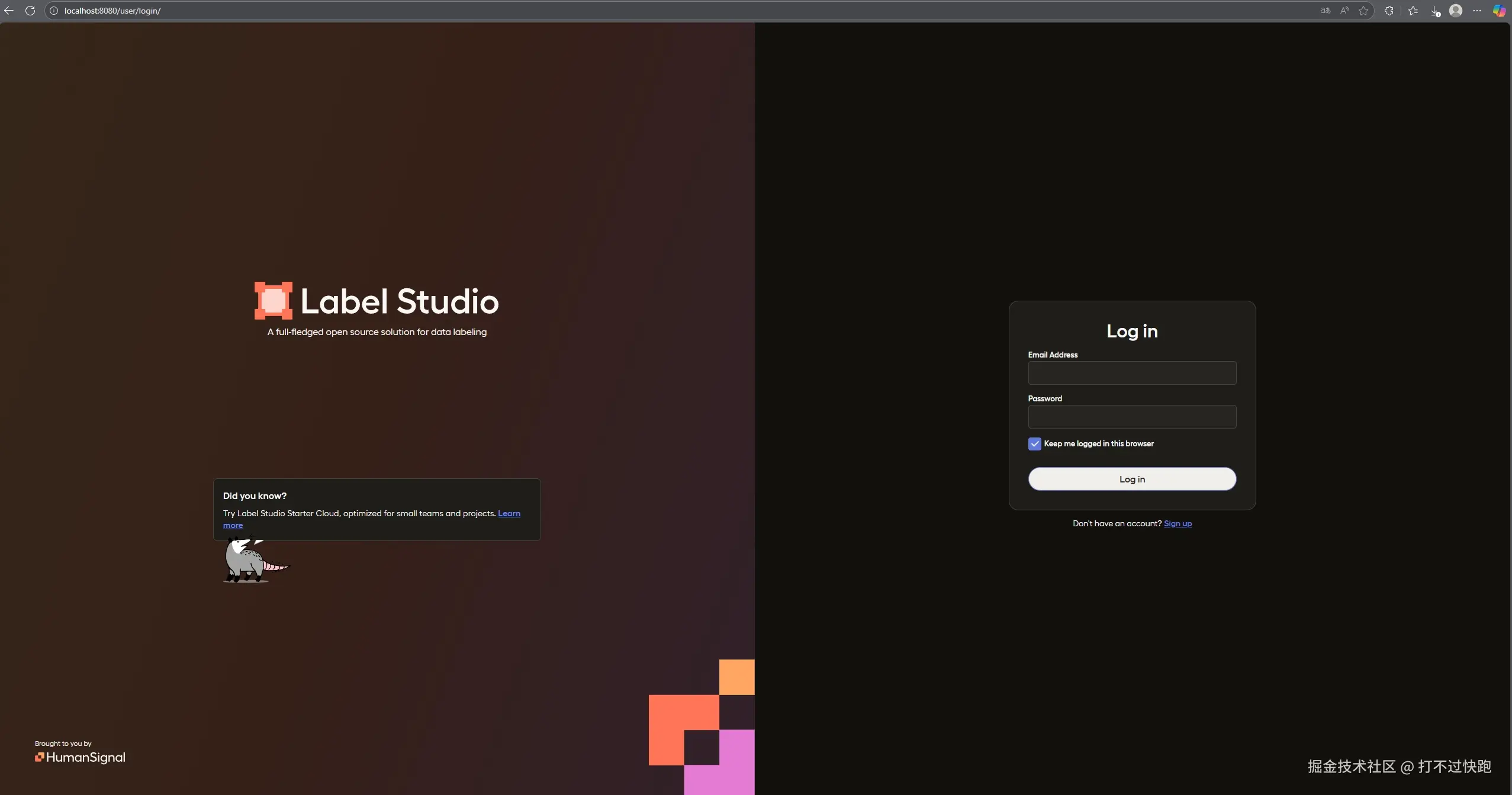Activate the read aloud icon
This screenshot has width=1512, height=795.
(1344, 11)
